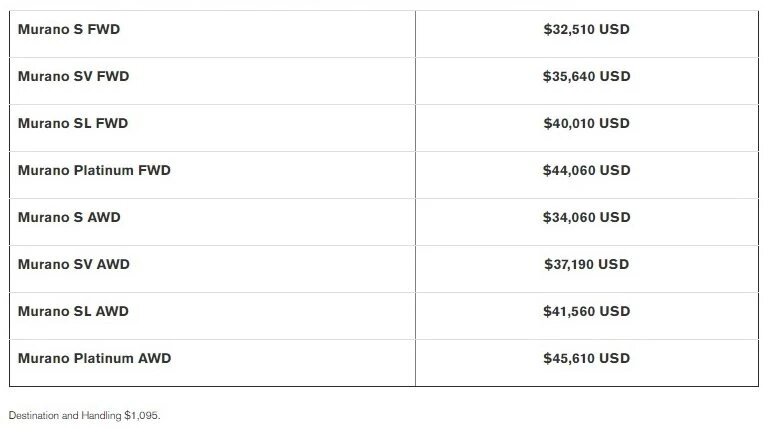Click the $41,560 USD price cell

pyautogui.click(x=586, y=311)
